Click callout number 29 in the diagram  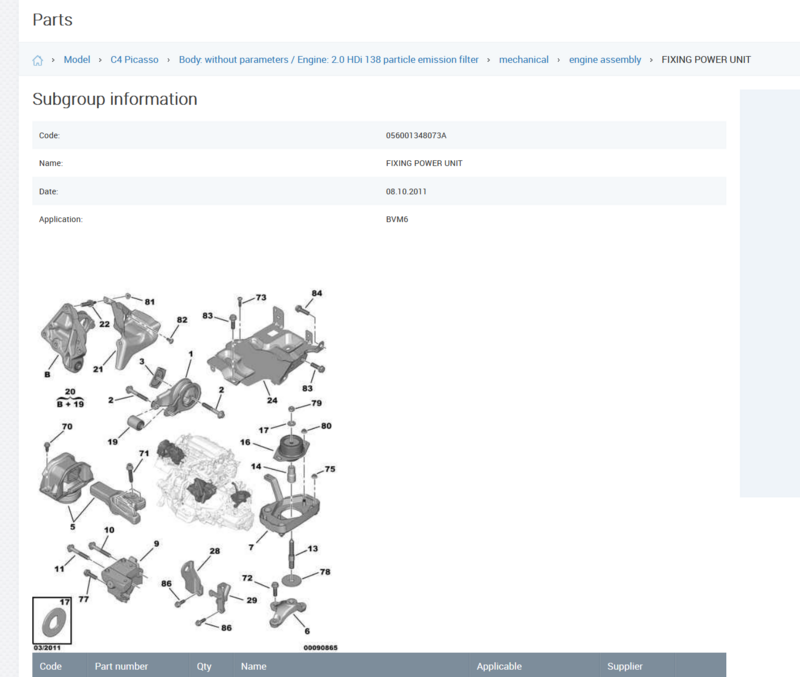point(252,600)
